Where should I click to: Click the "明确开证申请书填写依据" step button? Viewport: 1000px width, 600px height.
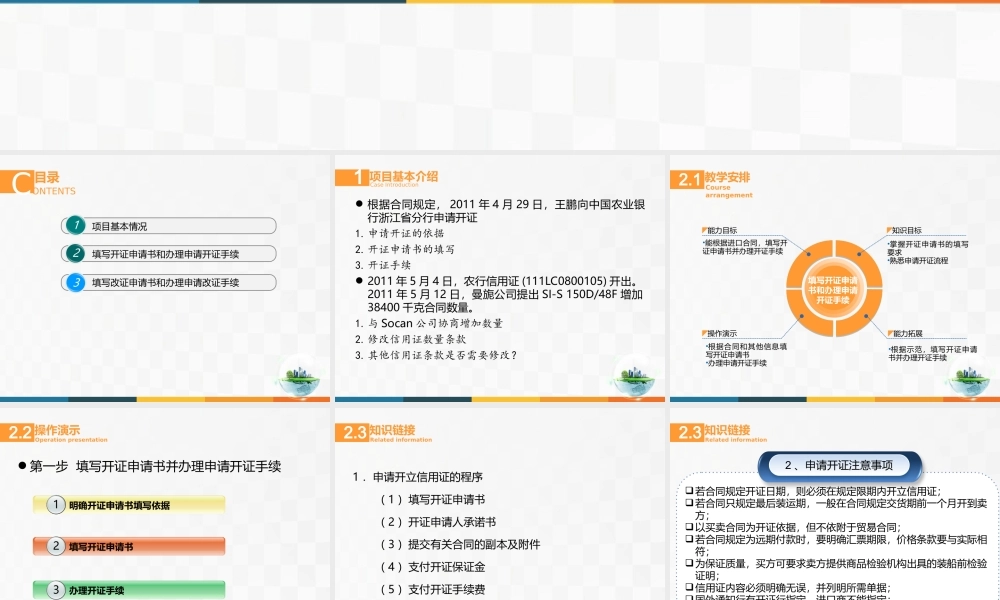[x=130, y=504]
